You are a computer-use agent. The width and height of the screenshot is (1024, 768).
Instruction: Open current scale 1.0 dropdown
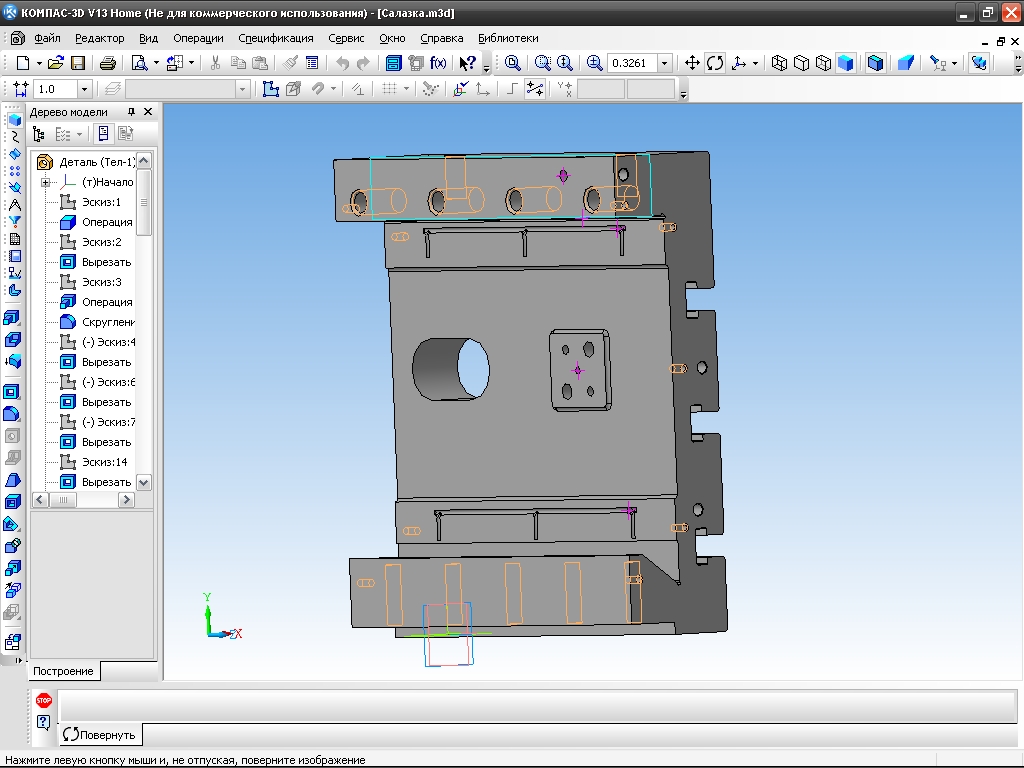[x=84, y=89]
